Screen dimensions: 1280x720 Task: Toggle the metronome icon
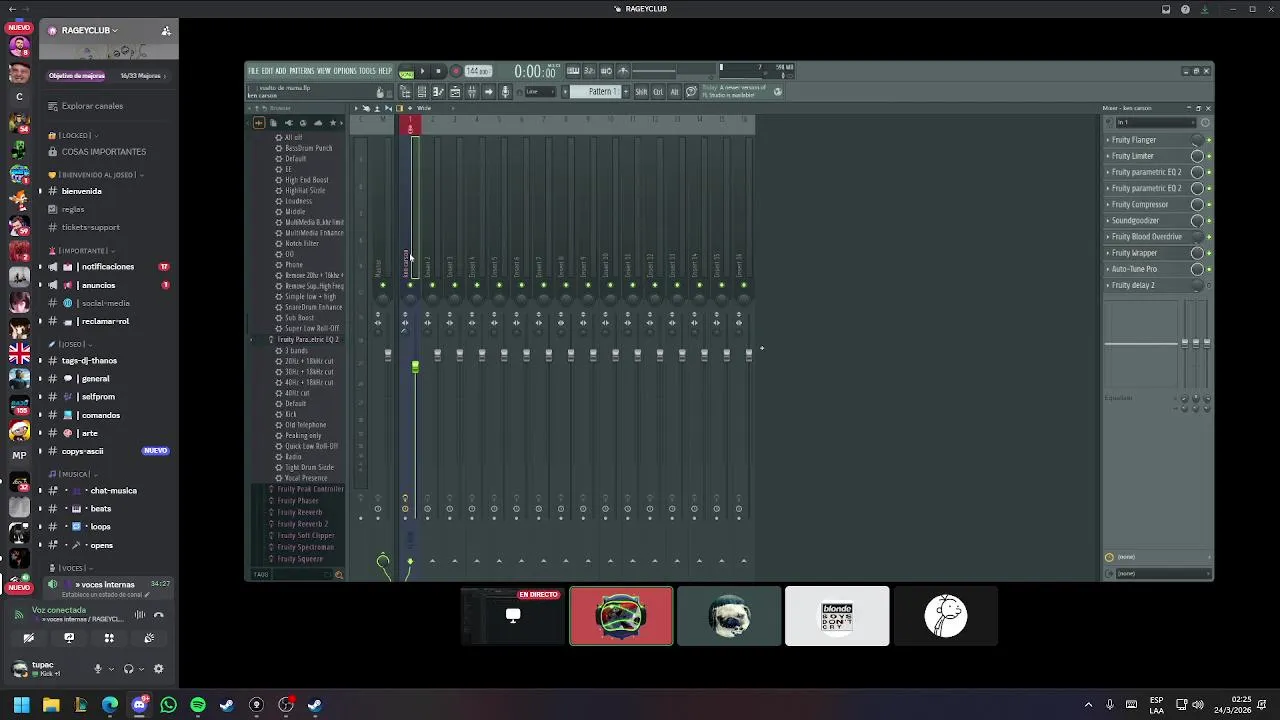click(622, 71)
